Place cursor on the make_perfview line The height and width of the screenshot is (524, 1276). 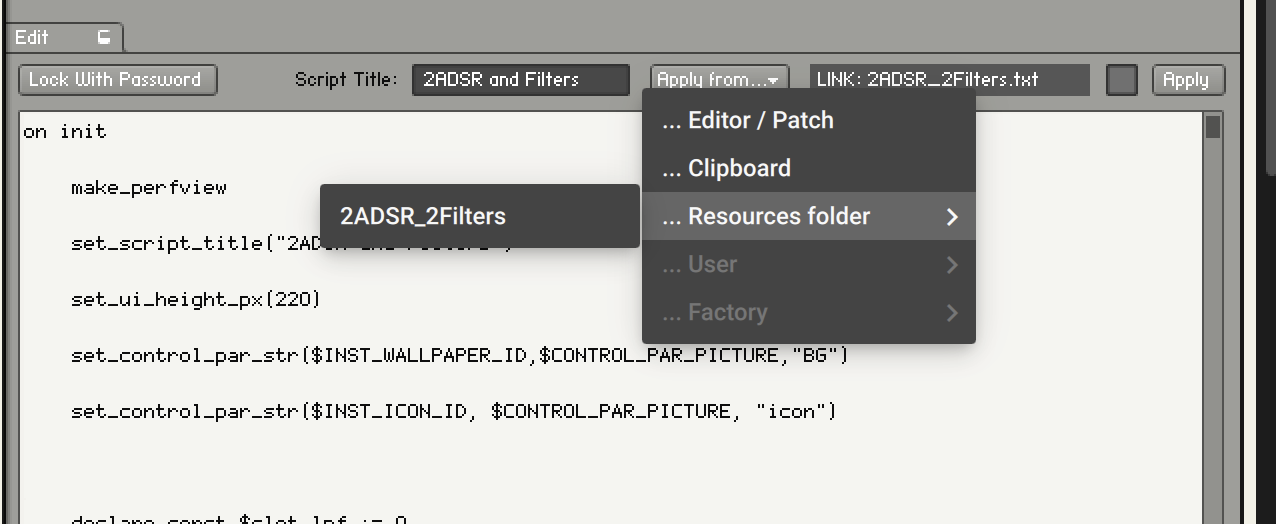(149, 188)
